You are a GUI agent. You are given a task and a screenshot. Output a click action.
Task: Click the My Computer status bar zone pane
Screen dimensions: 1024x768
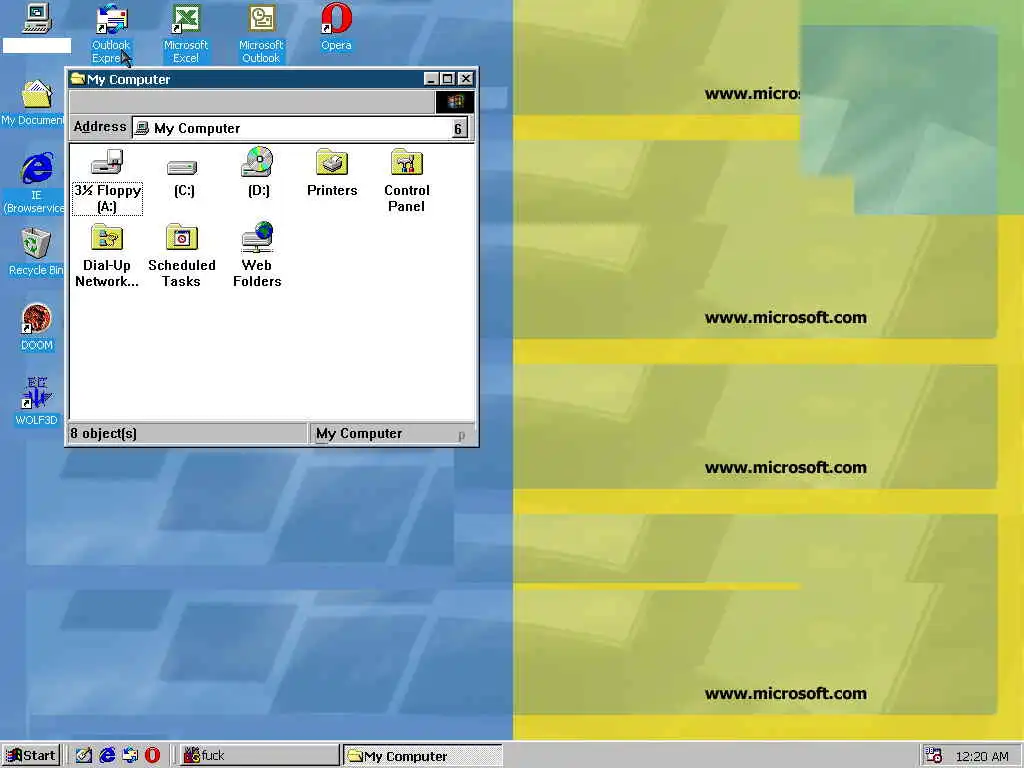(x=391, y=434)
